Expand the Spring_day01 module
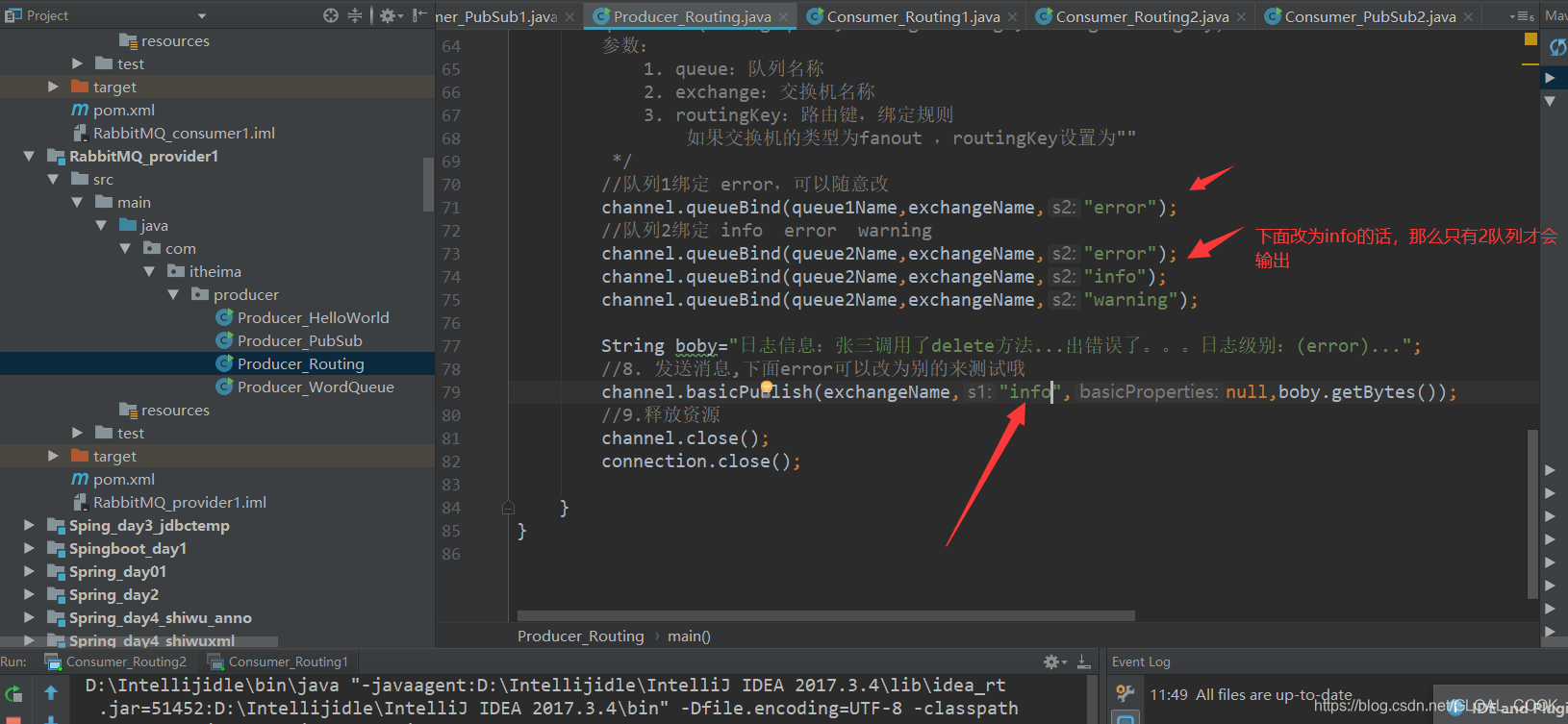This screenshot has width=1568, height=724. (x=29, y=571)
